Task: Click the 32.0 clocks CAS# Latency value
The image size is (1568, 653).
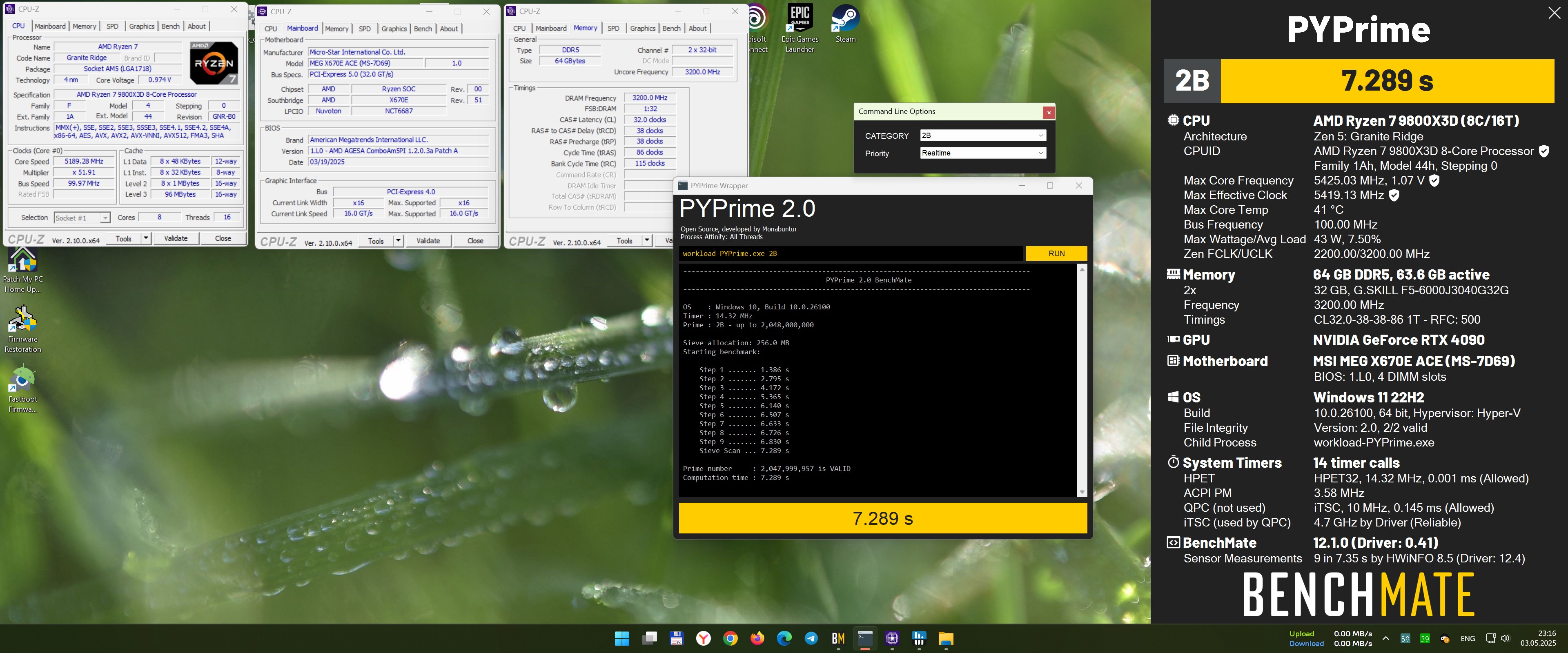Action: (x=650, y=120)
